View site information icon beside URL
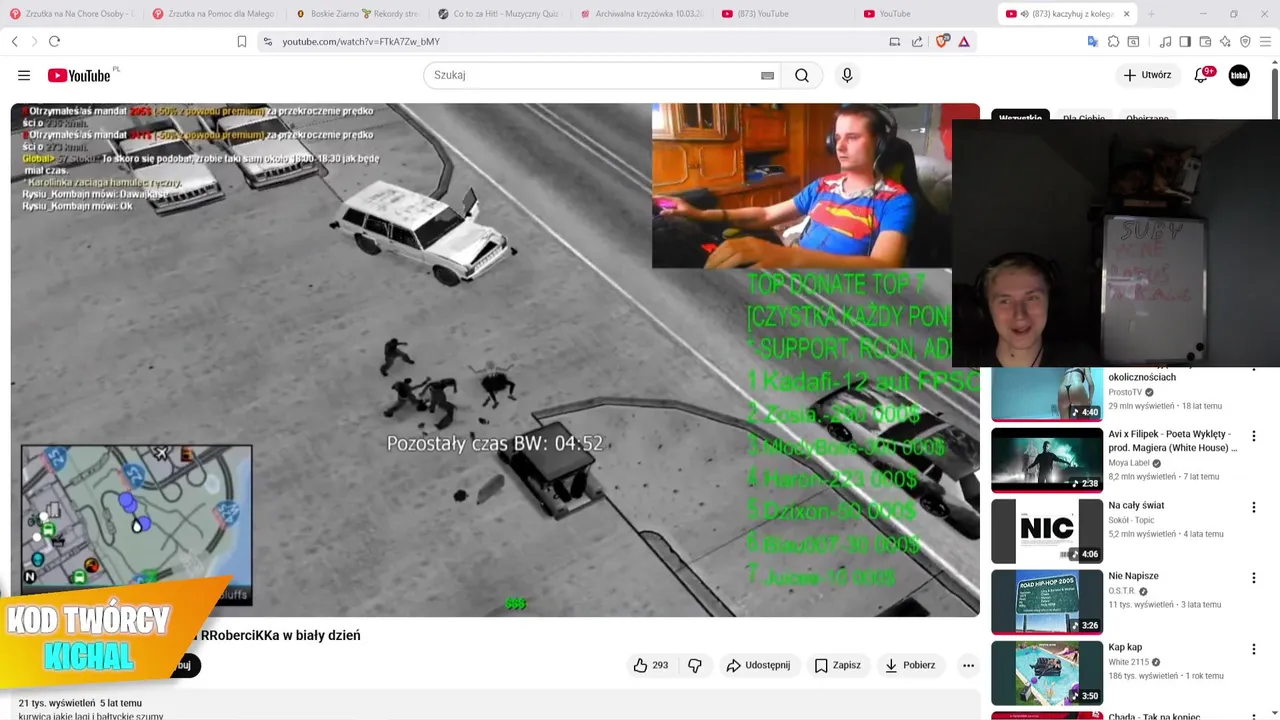The height and width of the screenshot is (720, 1280). coord(267,41)
